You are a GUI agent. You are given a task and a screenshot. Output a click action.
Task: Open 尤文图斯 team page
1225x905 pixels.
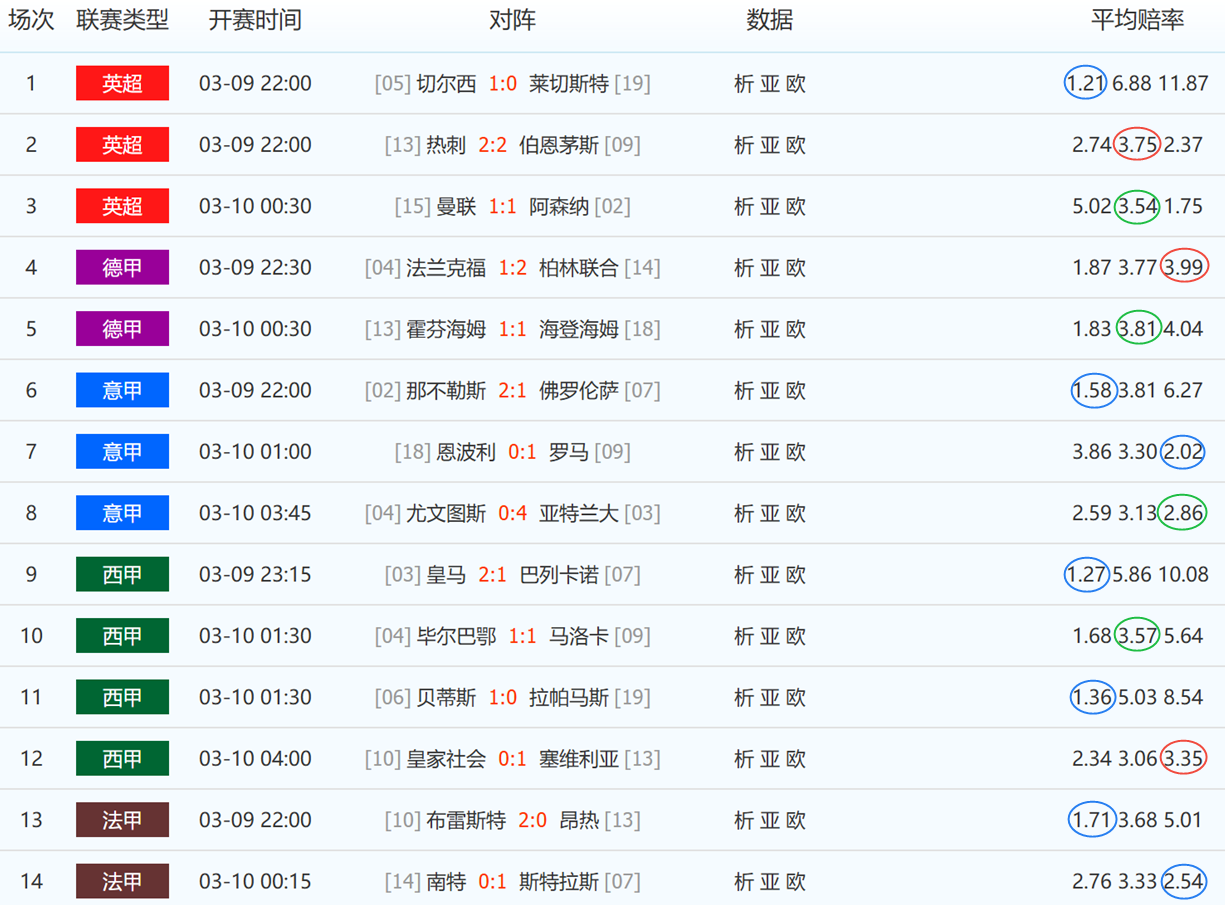click(x=446, y=513)
